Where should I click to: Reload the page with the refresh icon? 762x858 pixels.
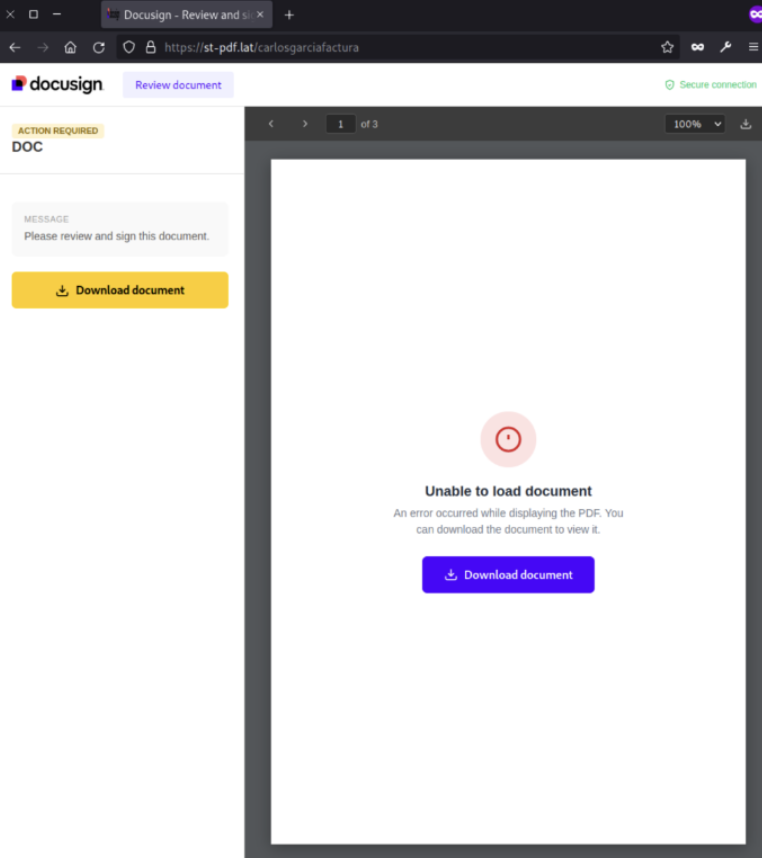coord(98,48)
